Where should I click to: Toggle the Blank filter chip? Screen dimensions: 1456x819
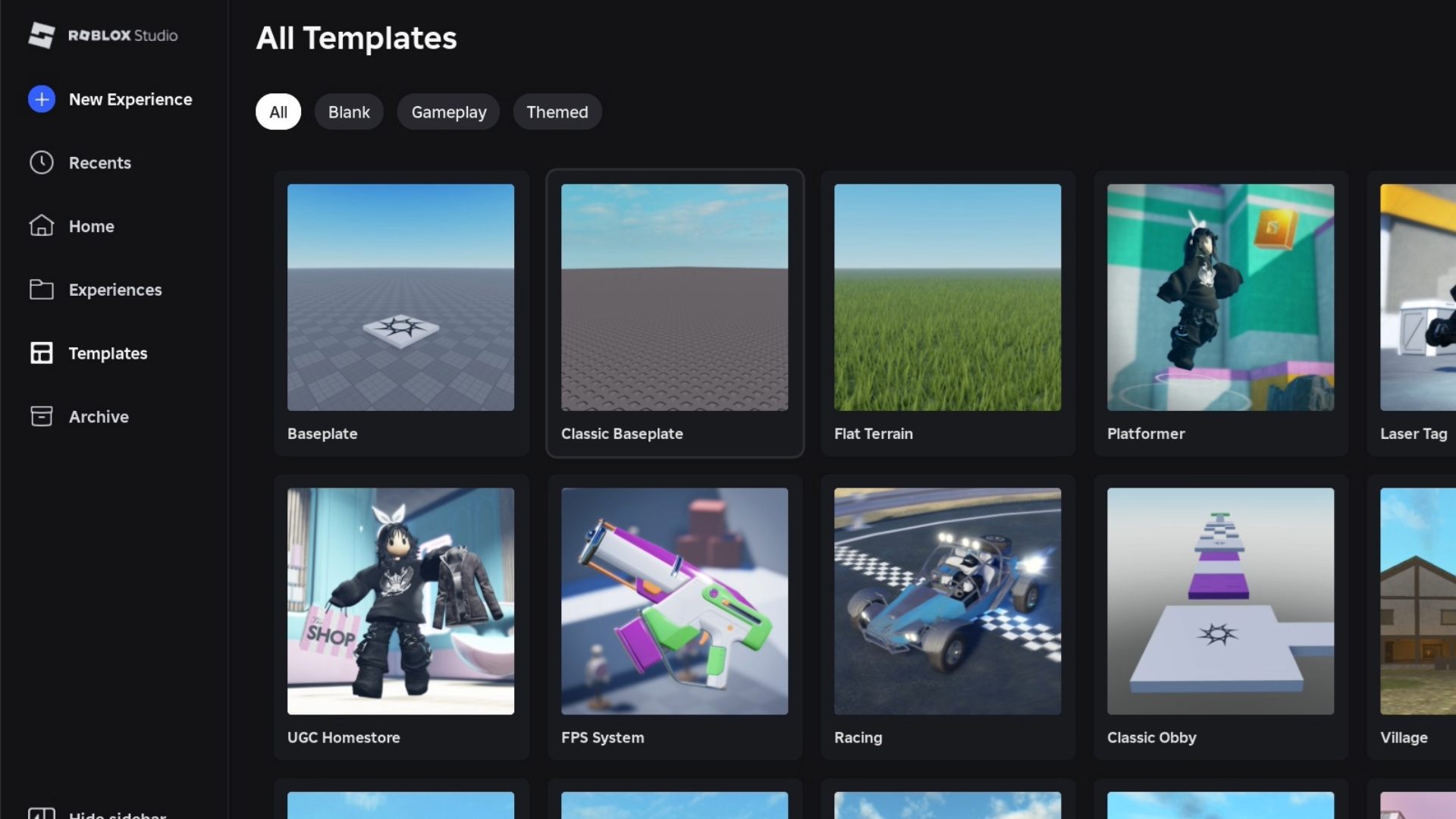click(x=349, y=111)
